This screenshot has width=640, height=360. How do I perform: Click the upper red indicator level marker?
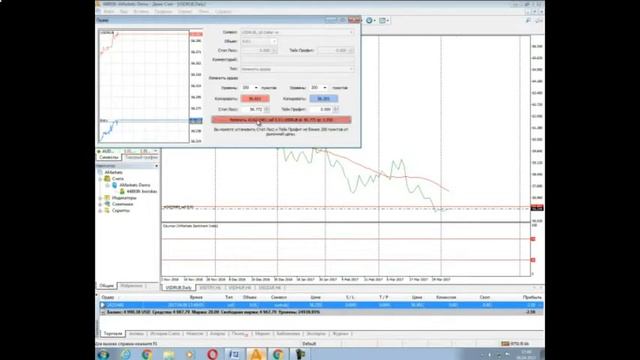coord(533,239)
